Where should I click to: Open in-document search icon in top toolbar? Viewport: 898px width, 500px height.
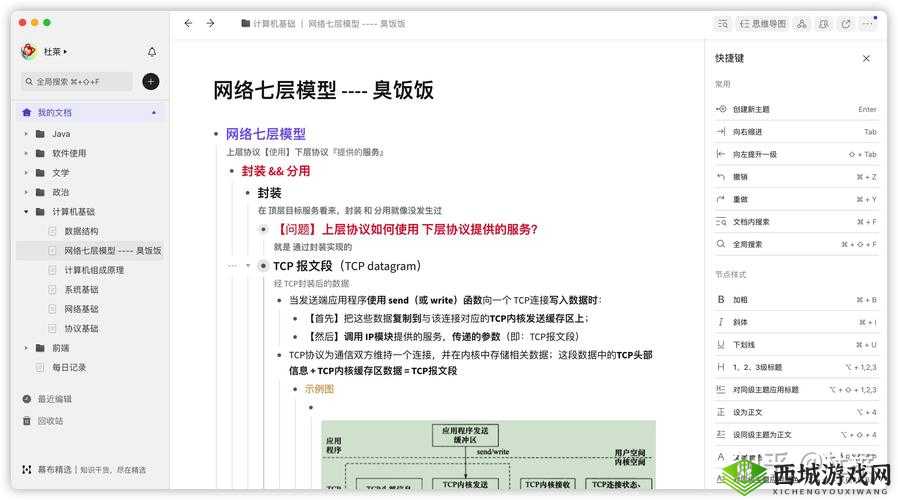723,23
